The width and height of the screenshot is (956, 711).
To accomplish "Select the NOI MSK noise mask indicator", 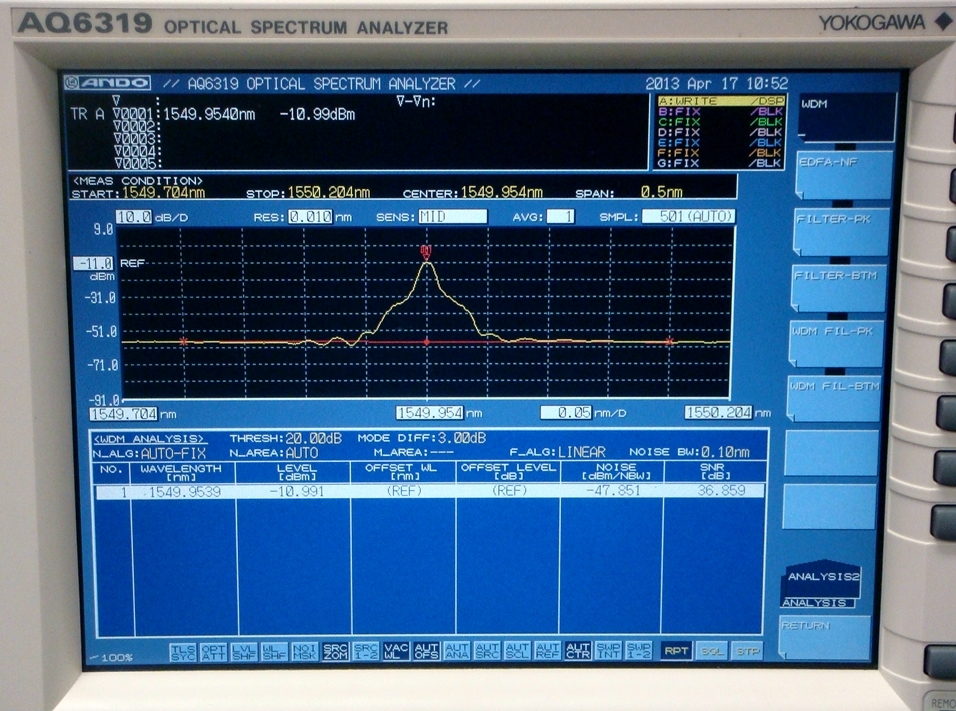I will tap(304, 651).
